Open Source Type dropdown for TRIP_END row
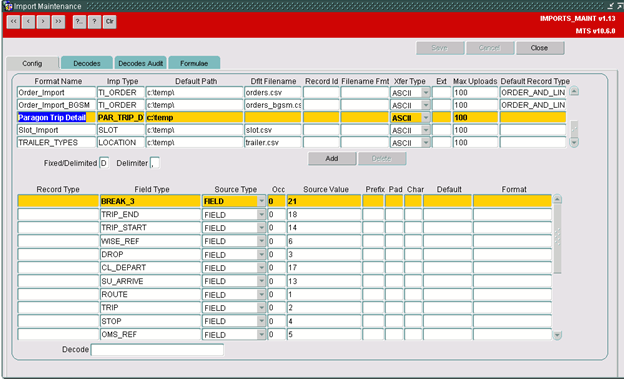 click(261, 214)
